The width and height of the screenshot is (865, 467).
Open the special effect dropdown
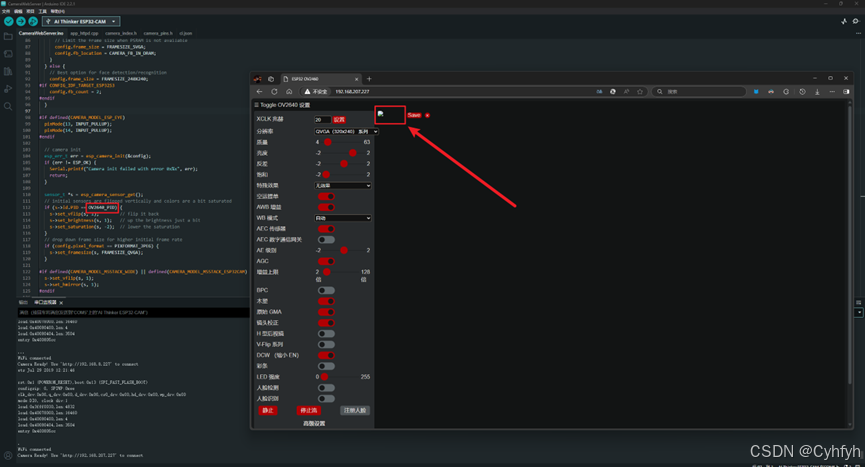[343, 186]
